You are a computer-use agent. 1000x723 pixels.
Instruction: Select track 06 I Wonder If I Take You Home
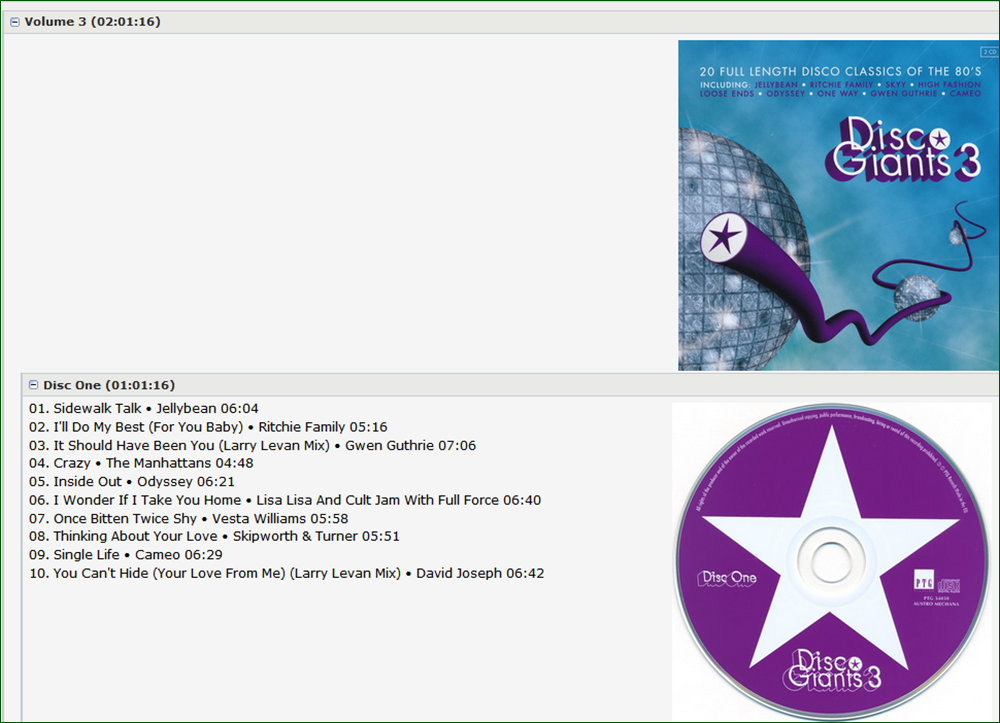click(285, 500)
